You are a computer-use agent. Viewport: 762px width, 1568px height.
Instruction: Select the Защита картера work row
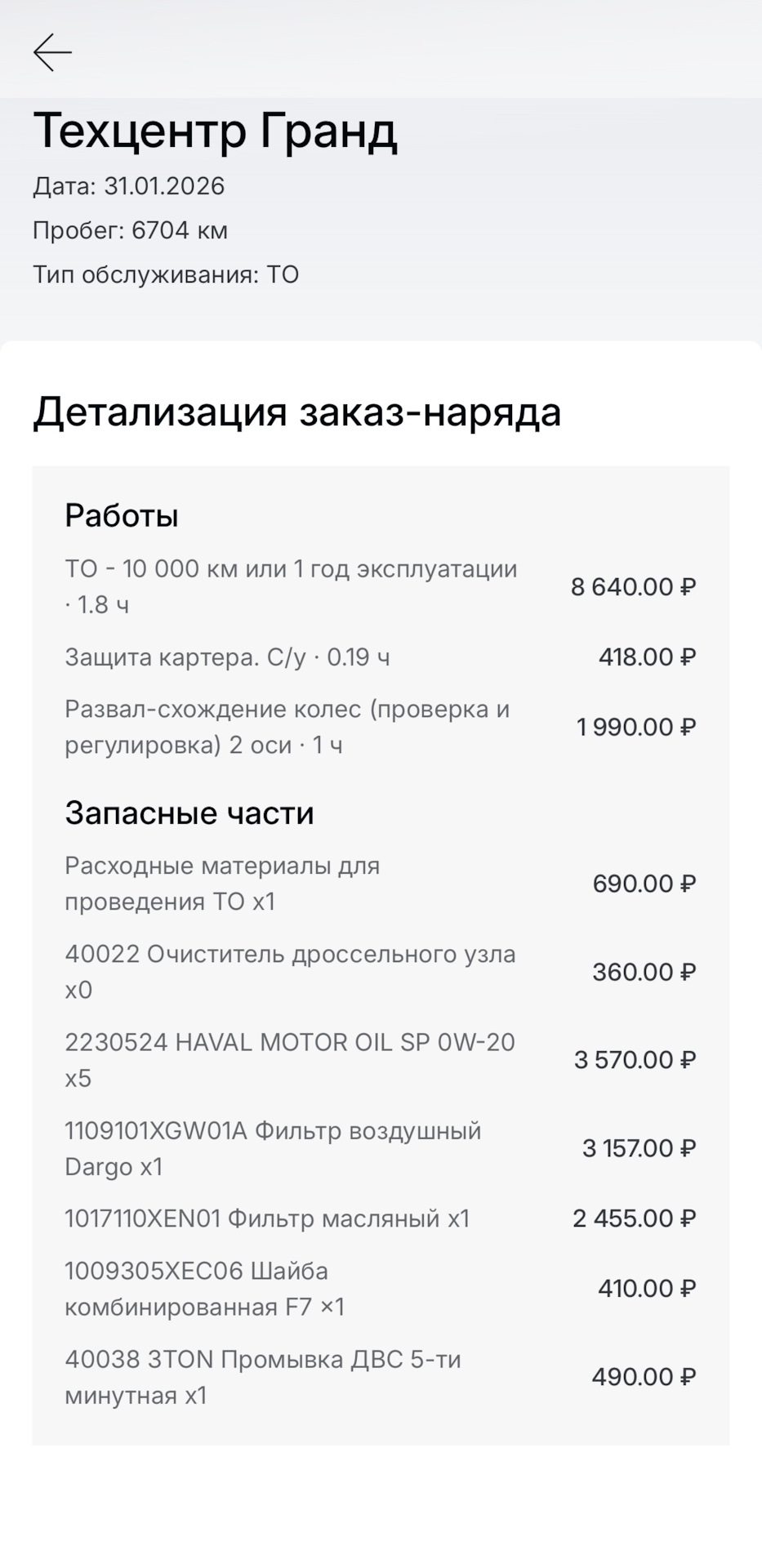click(x=227, y=657)
